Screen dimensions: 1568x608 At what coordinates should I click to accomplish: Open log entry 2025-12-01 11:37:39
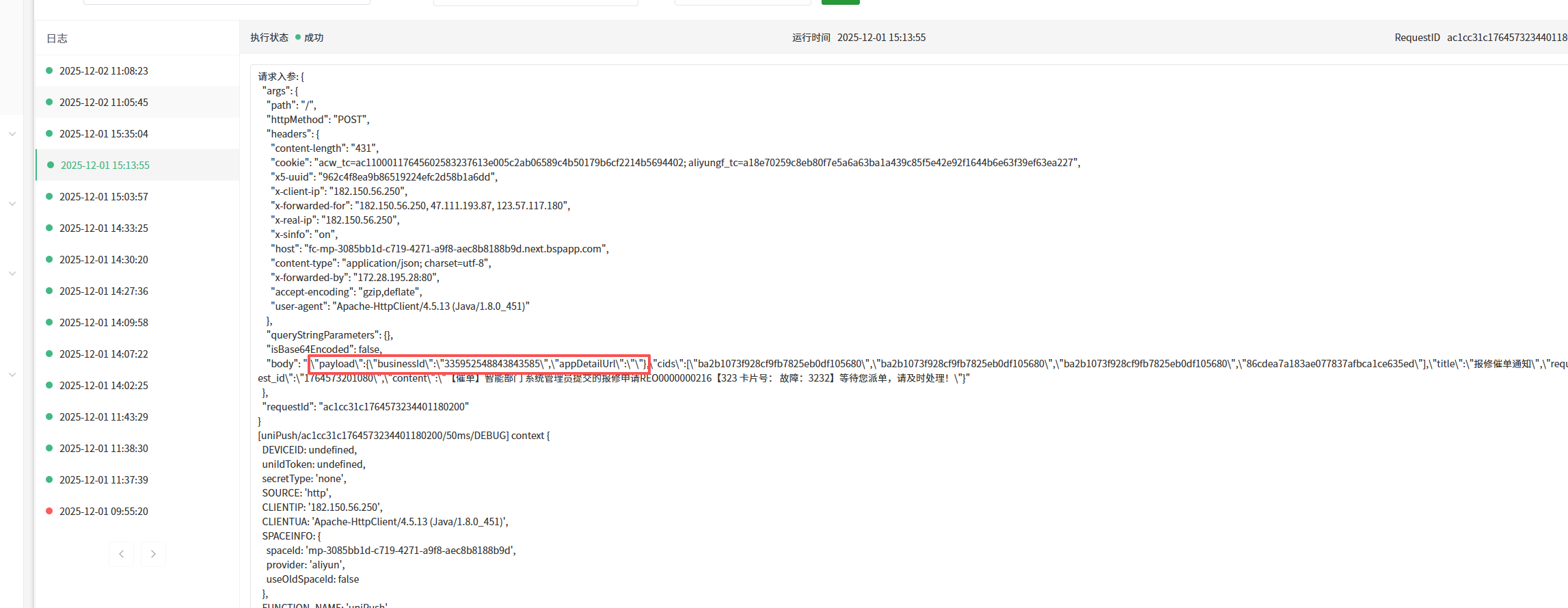point(103,480)
